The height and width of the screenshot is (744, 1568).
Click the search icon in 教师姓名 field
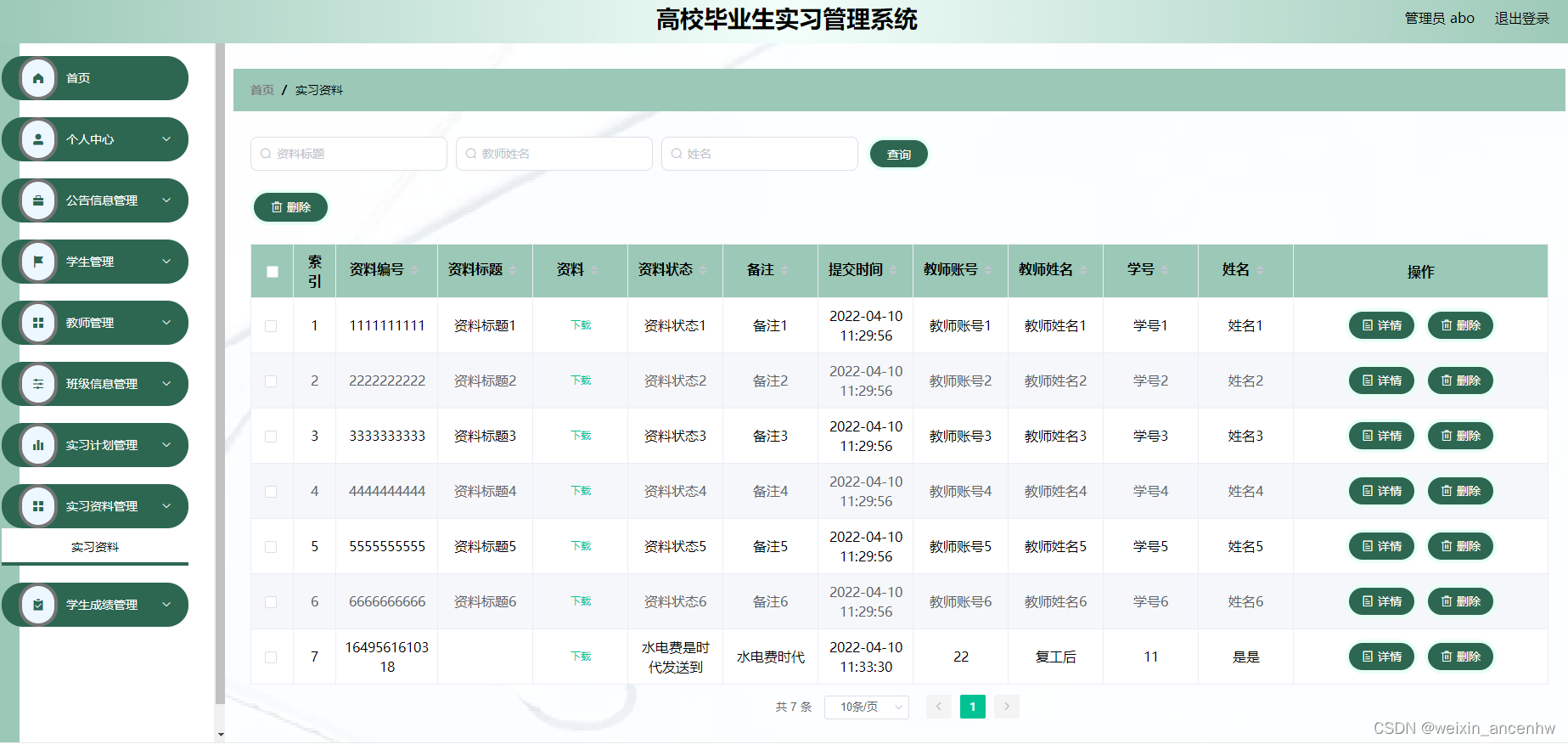(471, 154)
